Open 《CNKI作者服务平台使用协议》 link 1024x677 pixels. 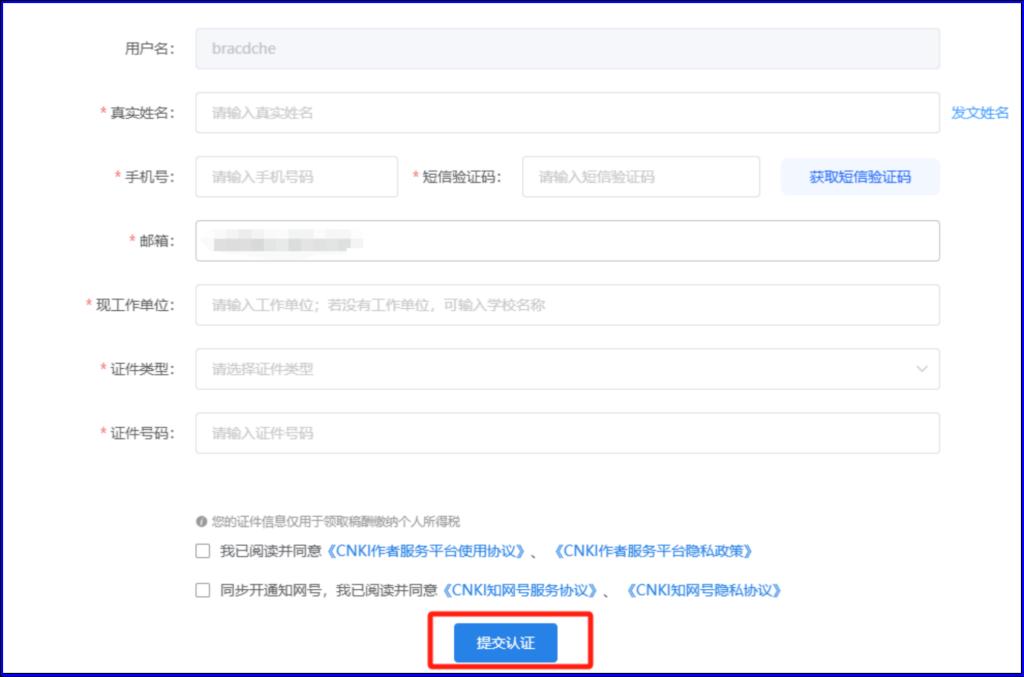(429, 551)
